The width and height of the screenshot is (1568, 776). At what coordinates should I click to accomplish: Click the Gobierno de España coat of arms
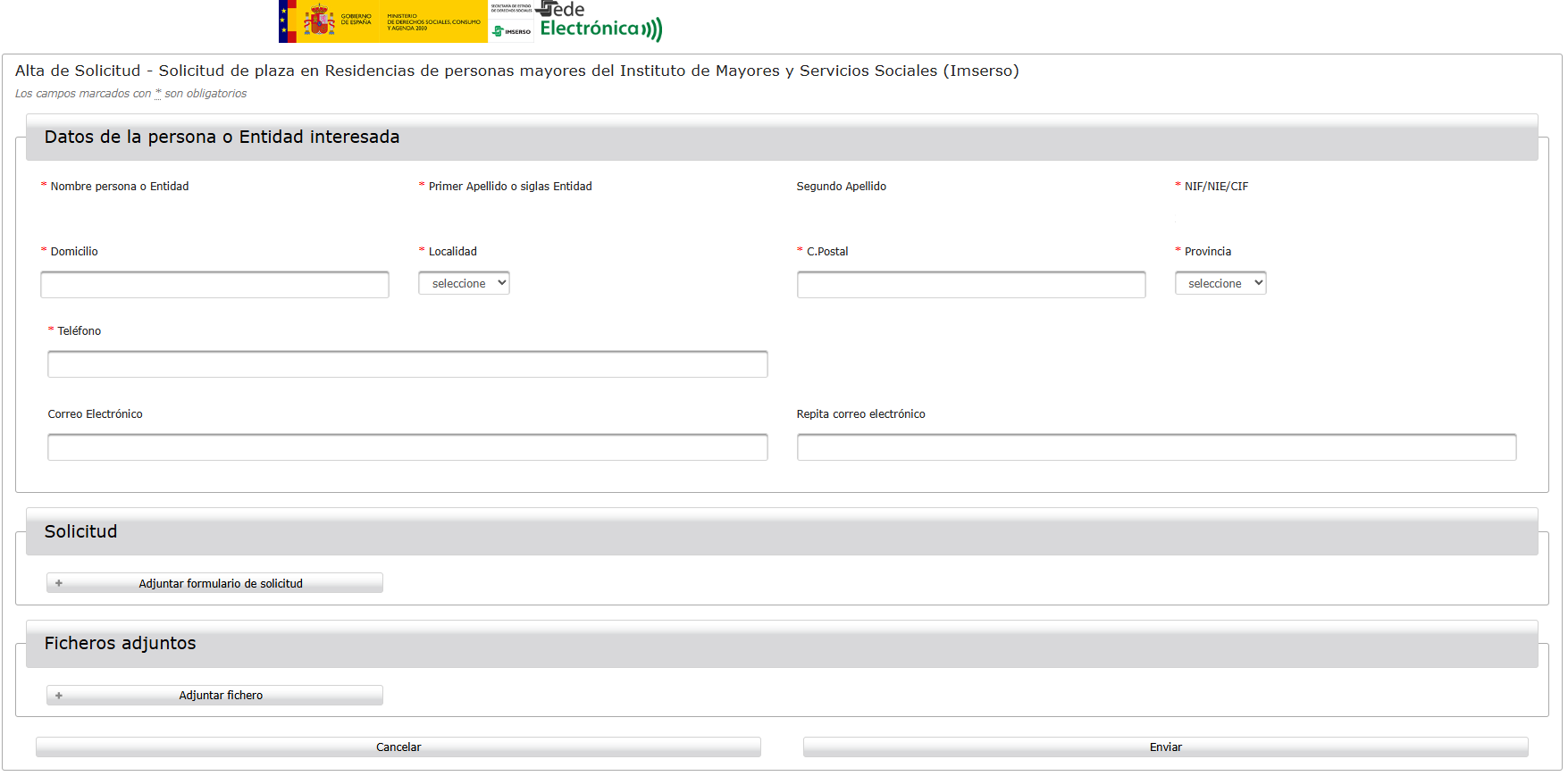[319, 20]
